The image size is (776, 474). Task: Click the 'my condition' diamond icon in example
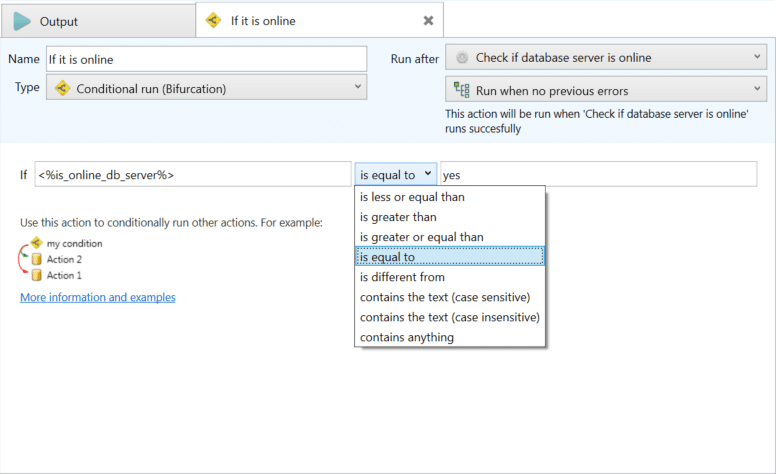37,242
